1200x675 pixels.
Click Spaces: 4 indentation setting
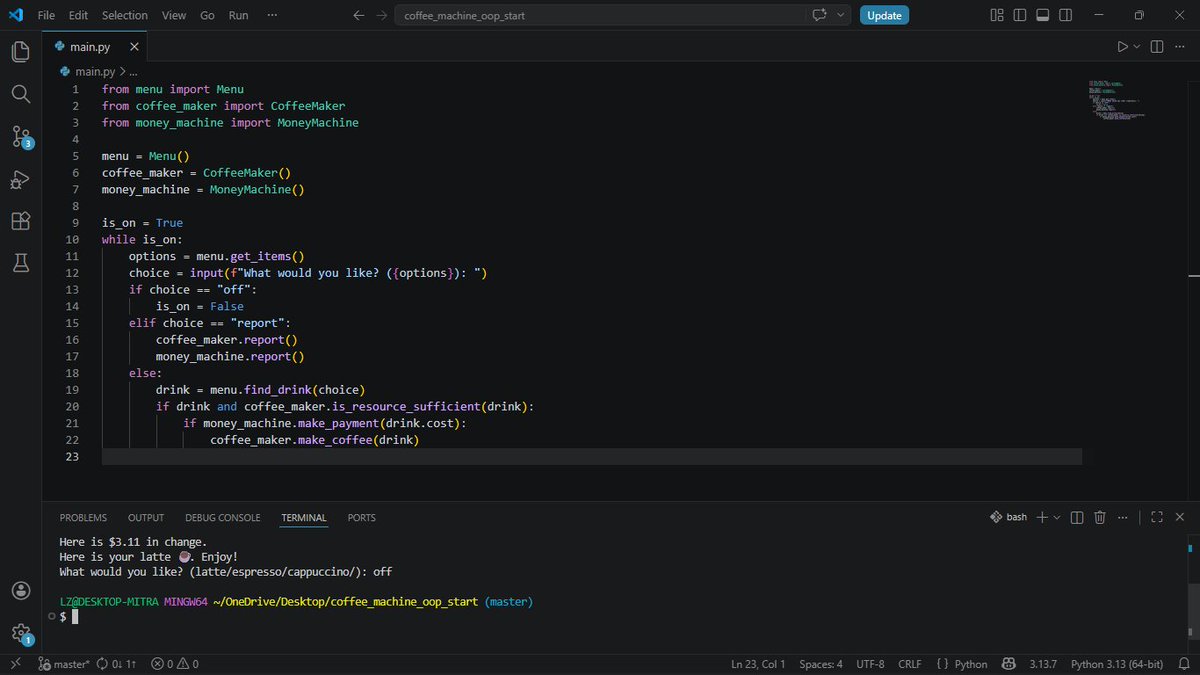click(821, 664)
